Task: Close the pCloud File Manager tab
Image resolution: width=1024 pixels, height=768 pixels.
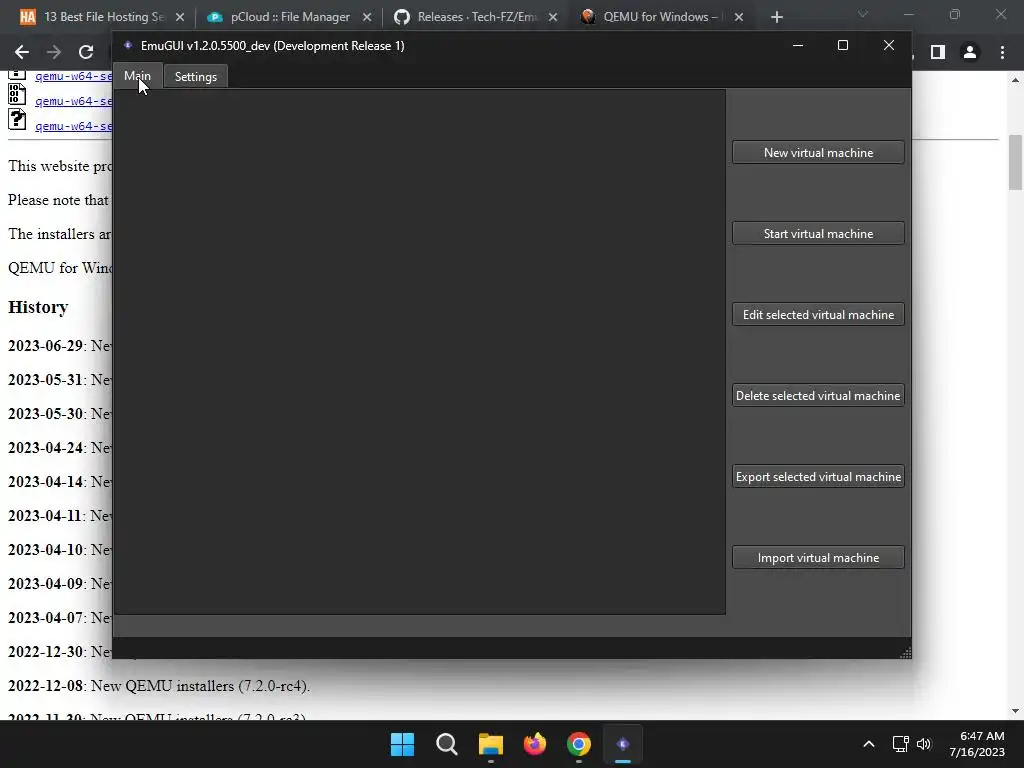Action: coord(367,17)
